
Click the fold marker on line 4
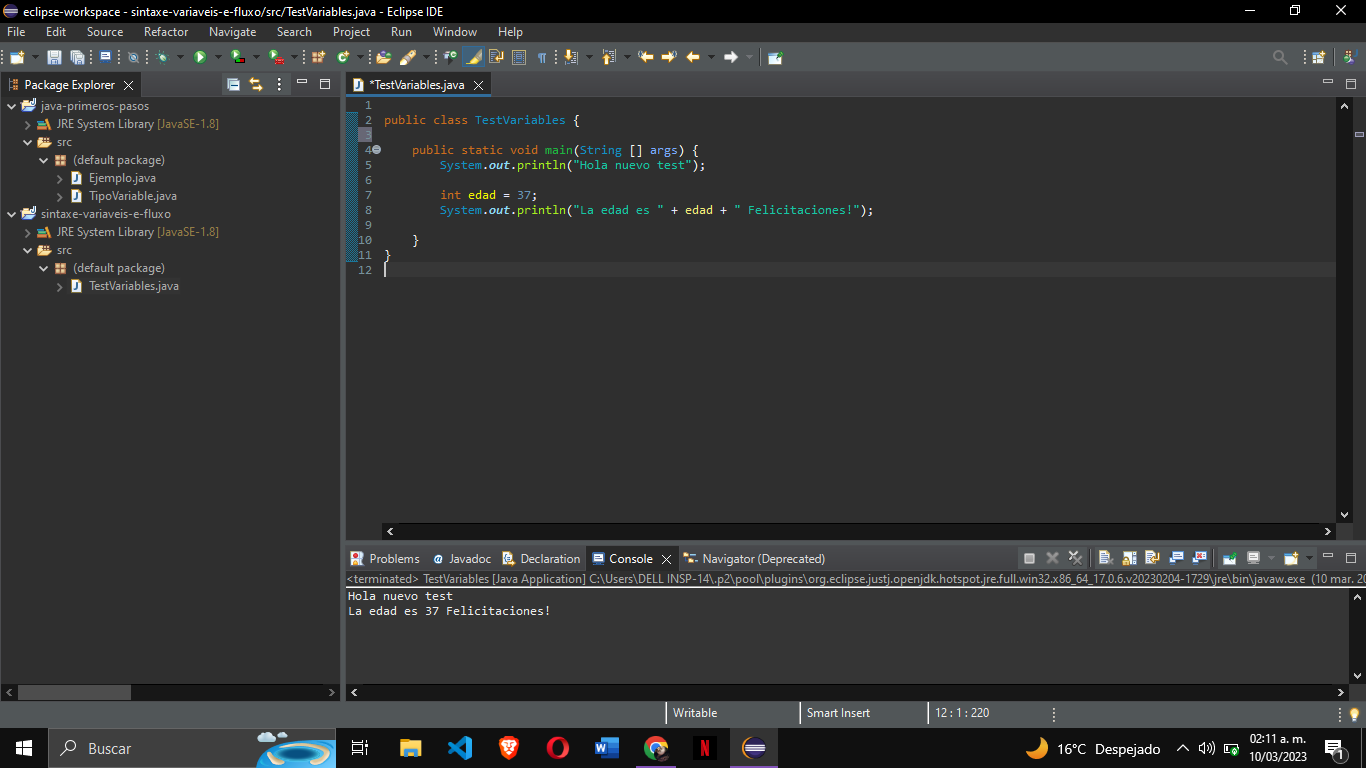tap(377, 150)
